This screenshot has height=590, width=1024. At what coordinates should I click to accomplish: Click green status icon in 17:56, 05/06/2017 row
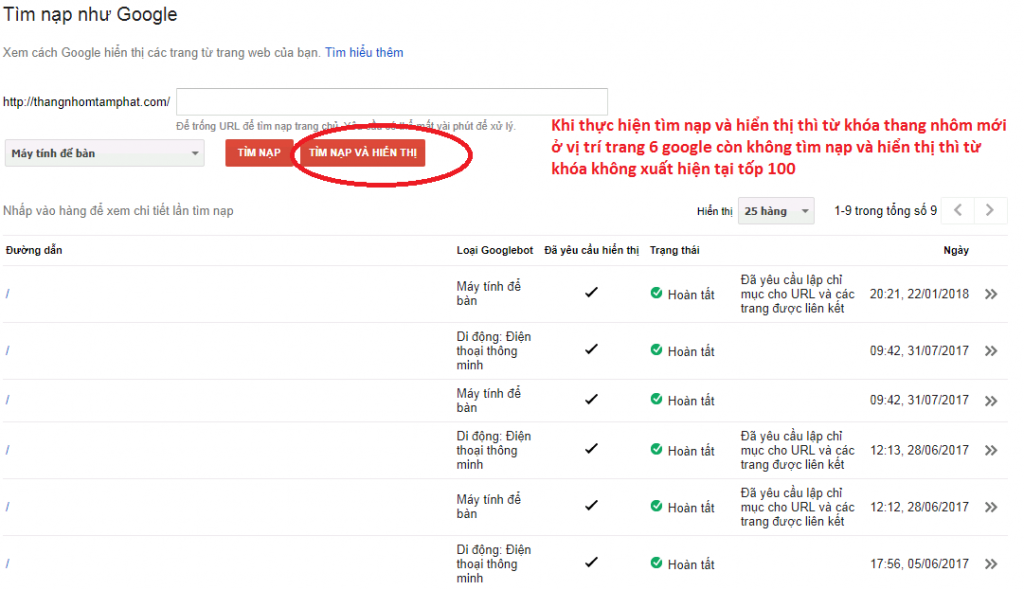(x=656, y=563)
